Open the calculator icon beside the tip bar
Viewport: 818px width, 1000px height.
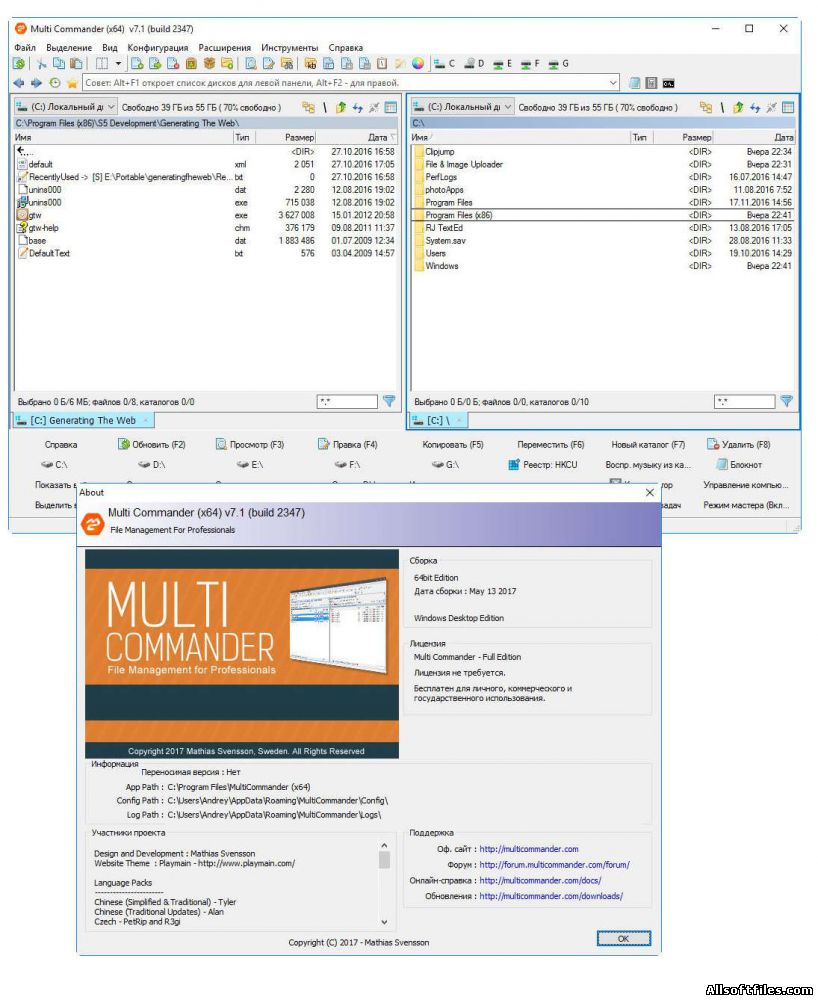651,83
